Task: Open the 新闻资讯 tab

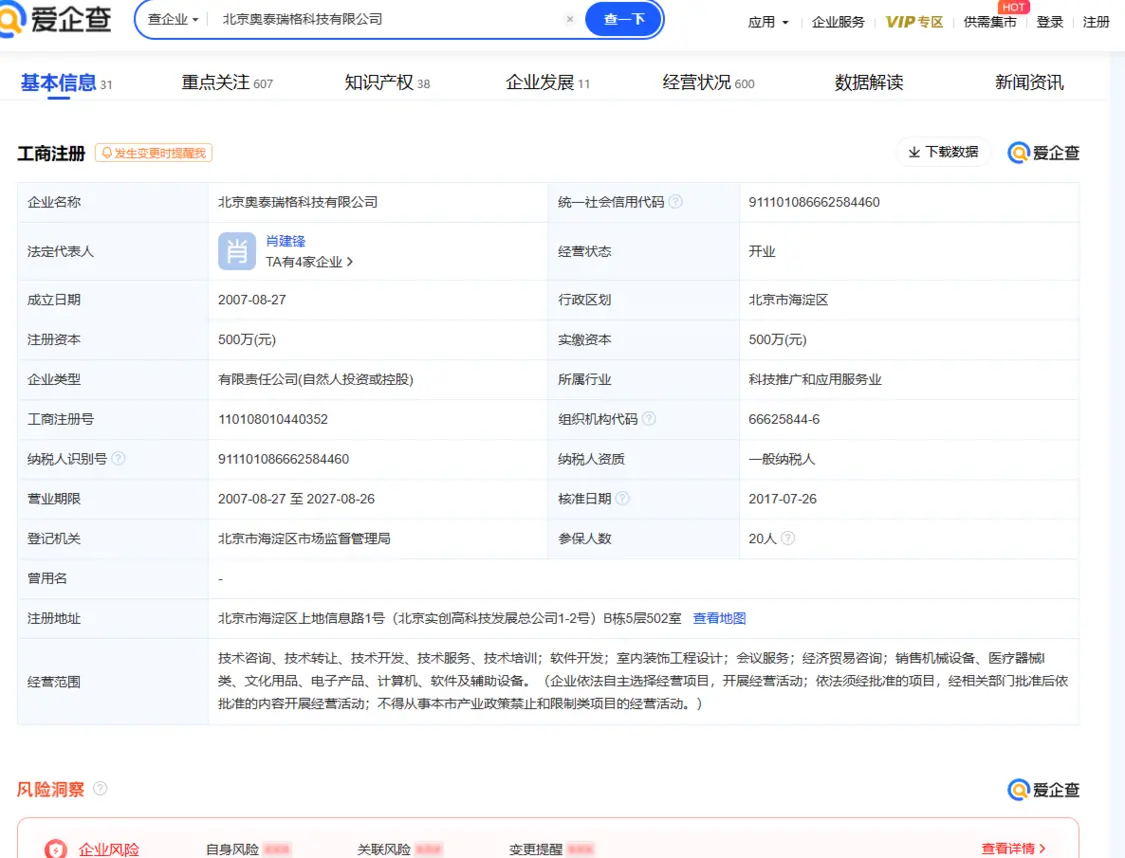Action: click(1029, 83)
